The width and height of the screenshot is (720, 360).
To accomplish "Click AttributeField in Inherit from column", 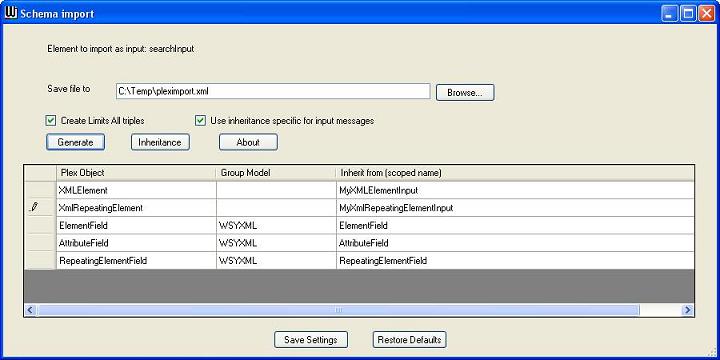I will click(x=515, y=243).
